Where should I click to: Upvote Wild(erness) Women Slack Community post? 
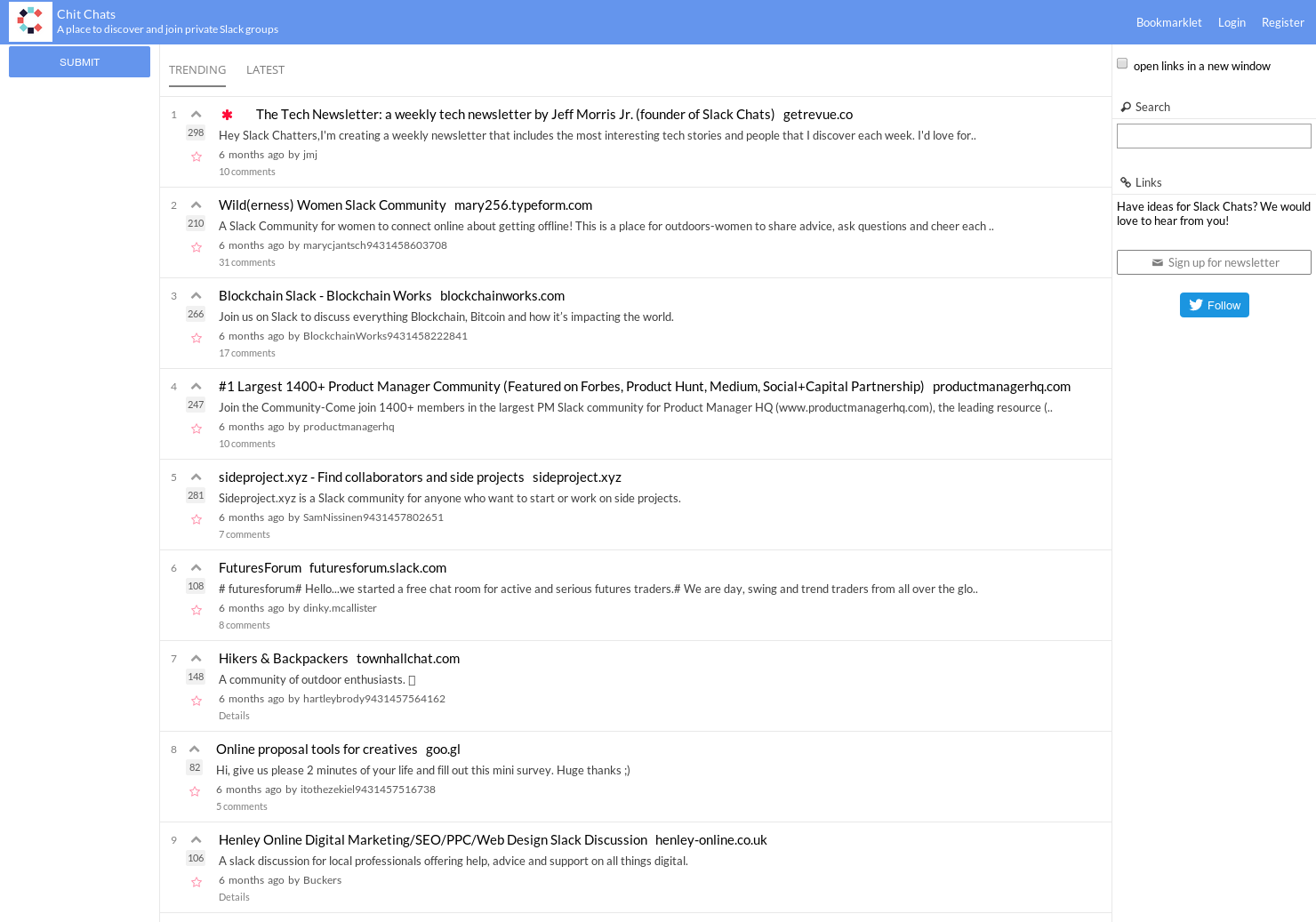196,204
